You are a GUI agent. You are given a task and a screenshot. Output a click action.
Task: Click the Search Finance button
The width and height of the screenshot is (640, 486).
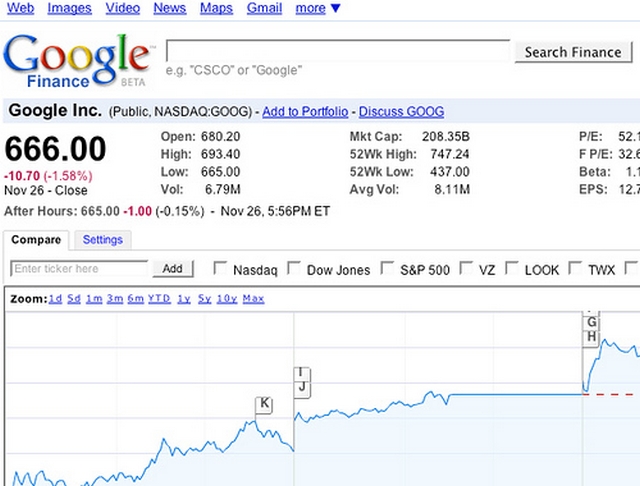[573, 52]
